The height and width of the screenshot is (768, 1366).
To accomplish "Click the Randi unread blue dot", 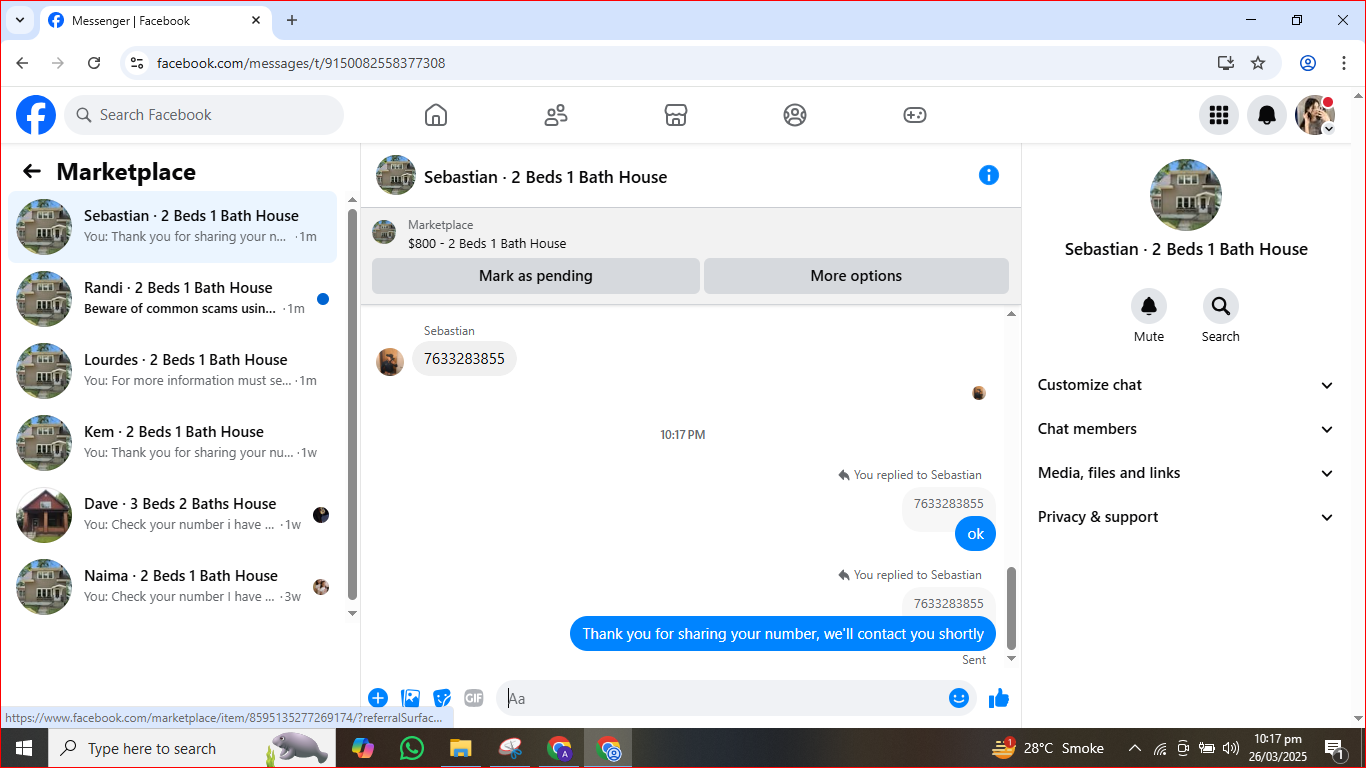I will (x=323, y=299).
